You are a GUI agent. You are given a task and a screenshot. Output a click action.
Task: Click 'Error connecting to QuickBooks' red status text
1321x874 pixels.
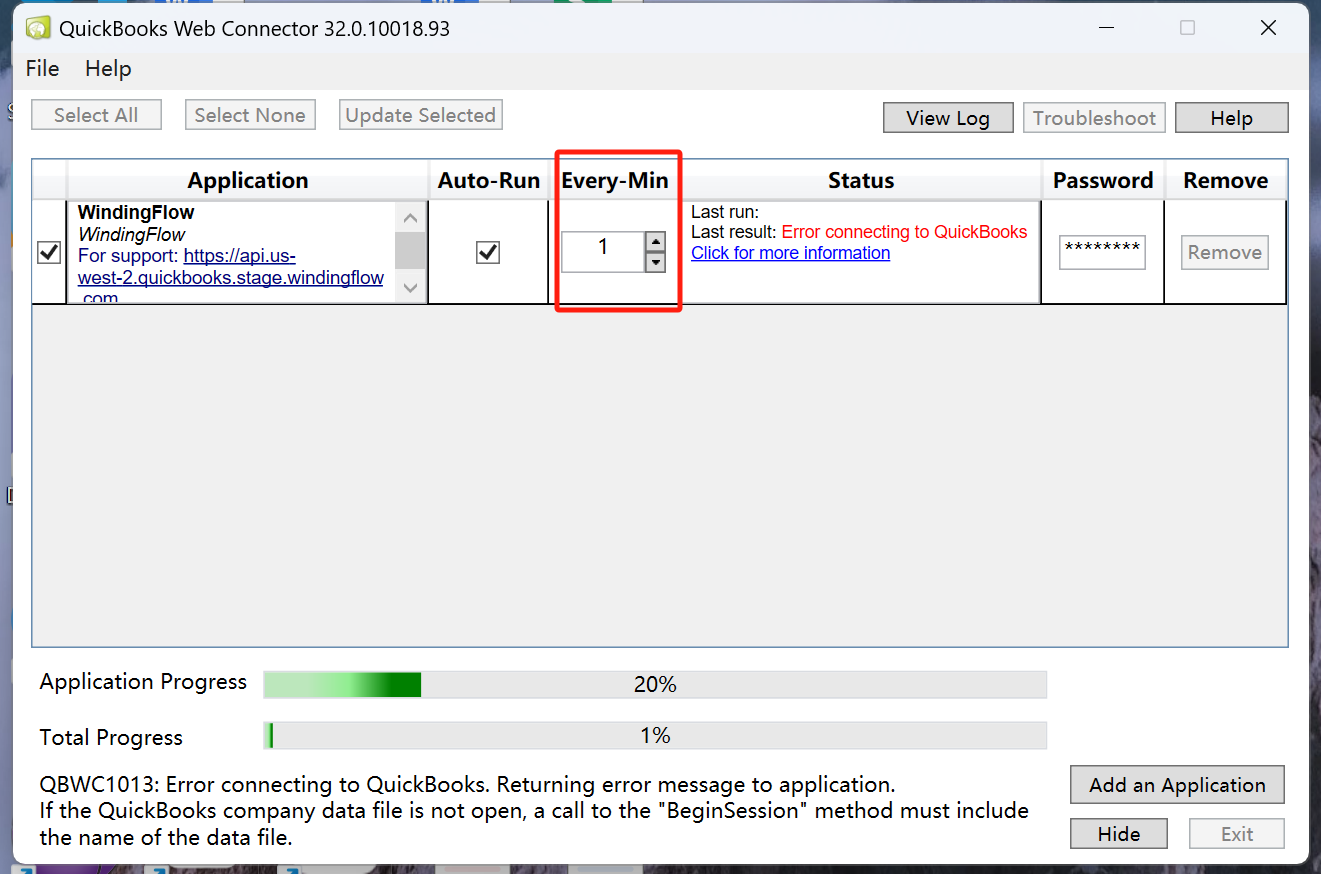coord(904,232)
